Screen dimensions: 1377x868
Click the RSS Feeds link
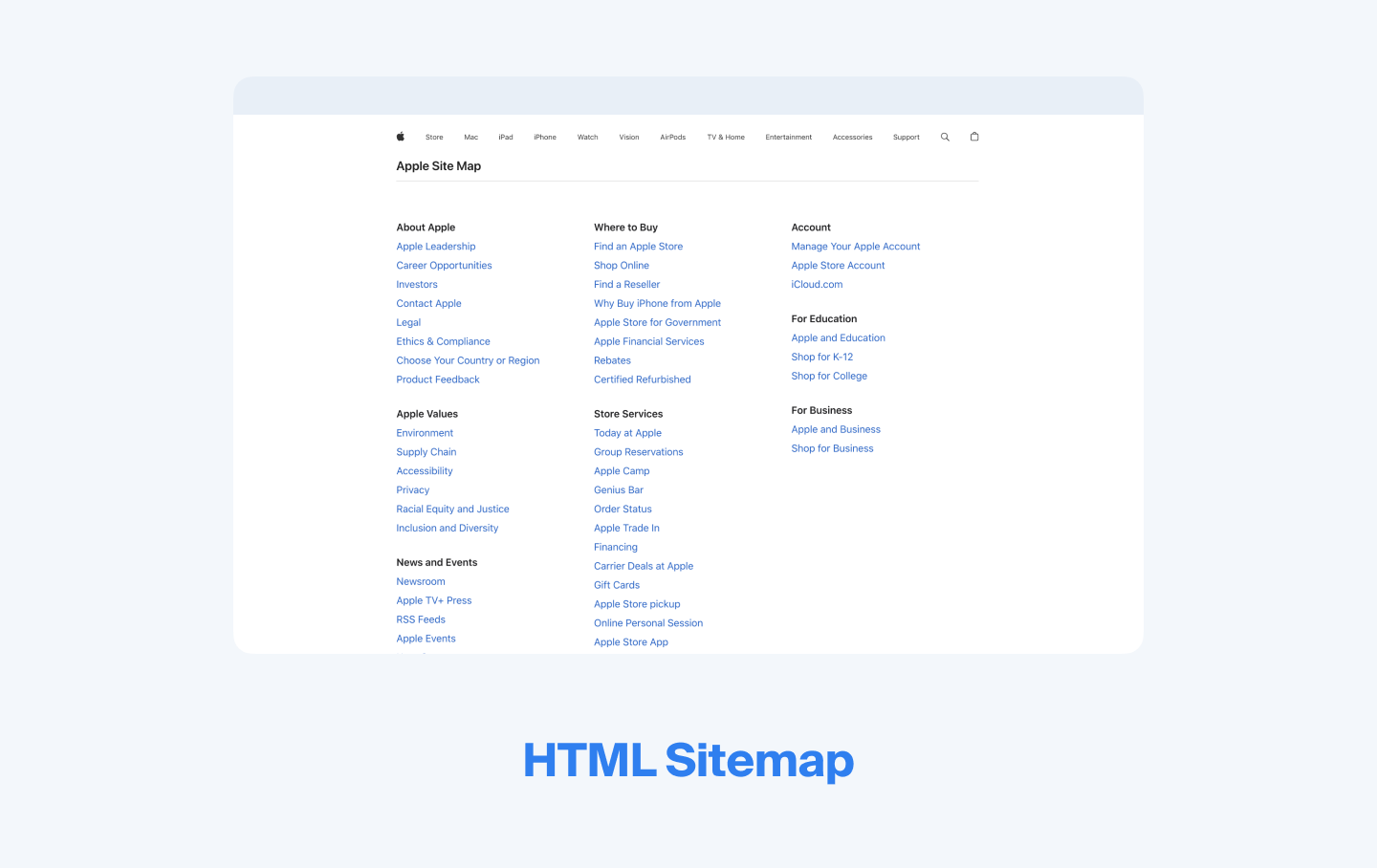click(x=421, y=619)
